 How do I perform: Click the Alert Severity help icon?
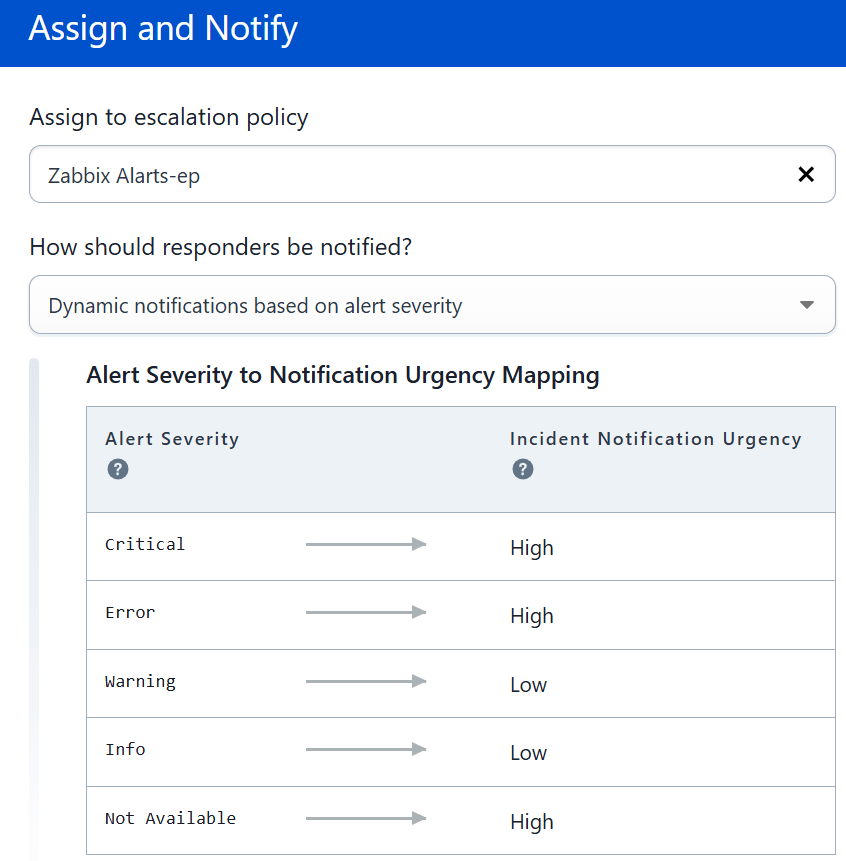118,469
